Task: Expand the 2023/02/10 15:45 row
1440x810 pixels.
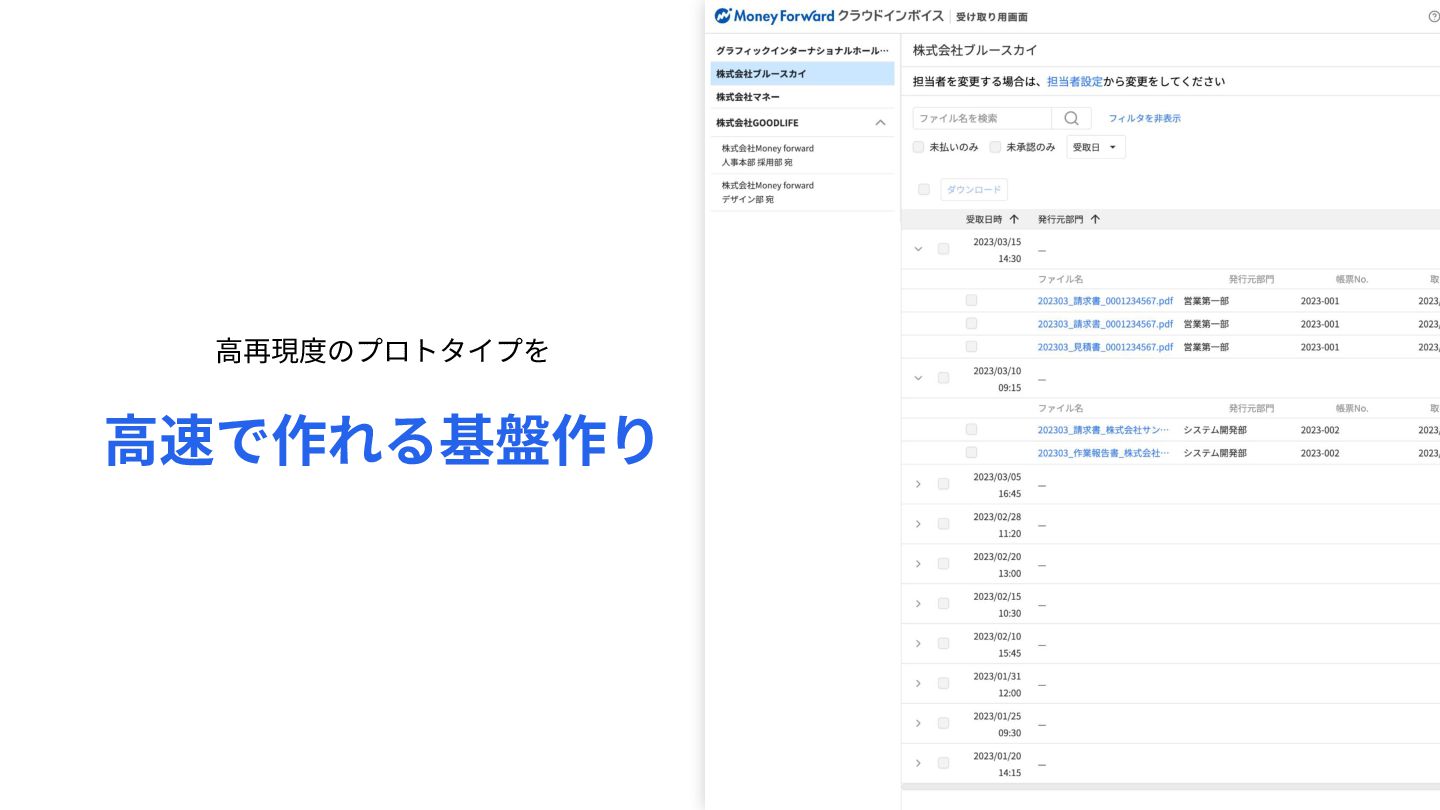Action: [918, 644]
